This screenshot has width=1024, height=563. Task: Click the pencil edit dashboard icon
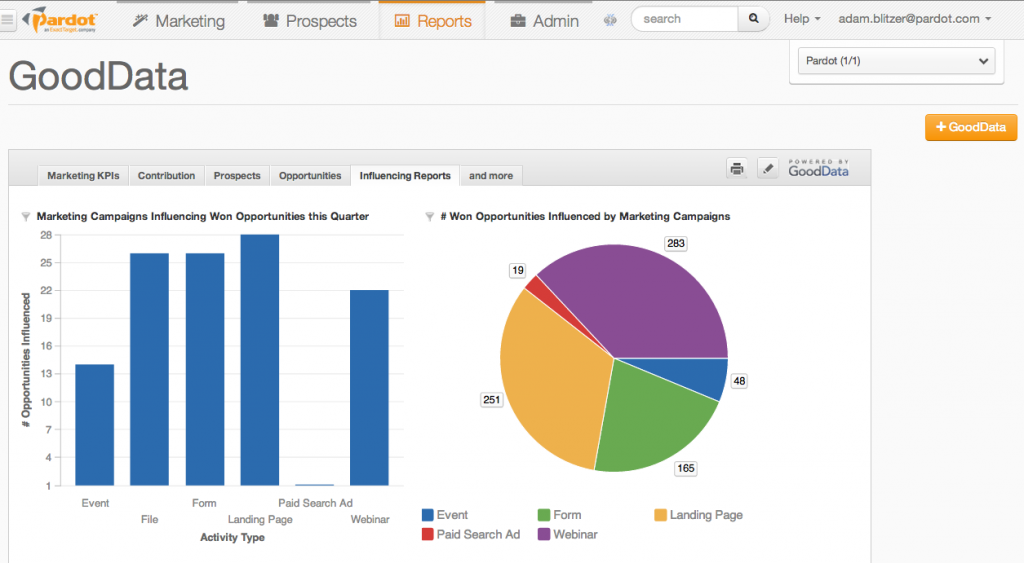pyautogui.click(x=767, y=168)
